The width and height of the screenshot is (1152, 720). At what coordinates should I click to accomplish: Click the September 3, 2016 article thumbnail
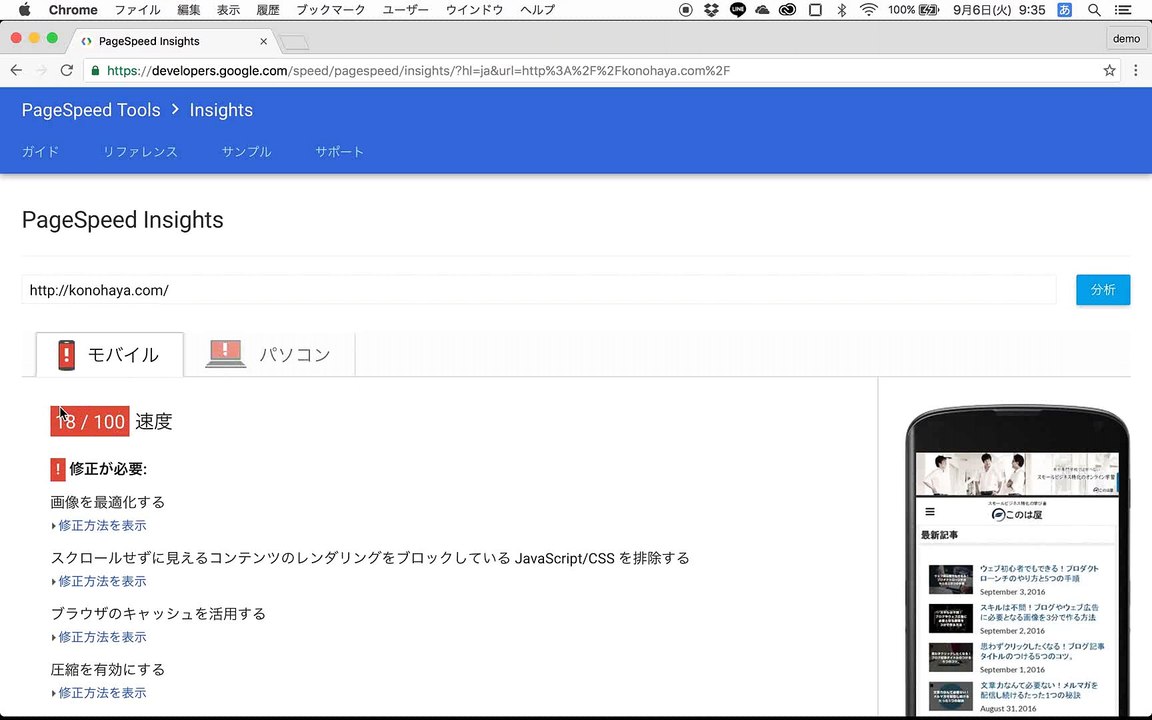(951, 580)
